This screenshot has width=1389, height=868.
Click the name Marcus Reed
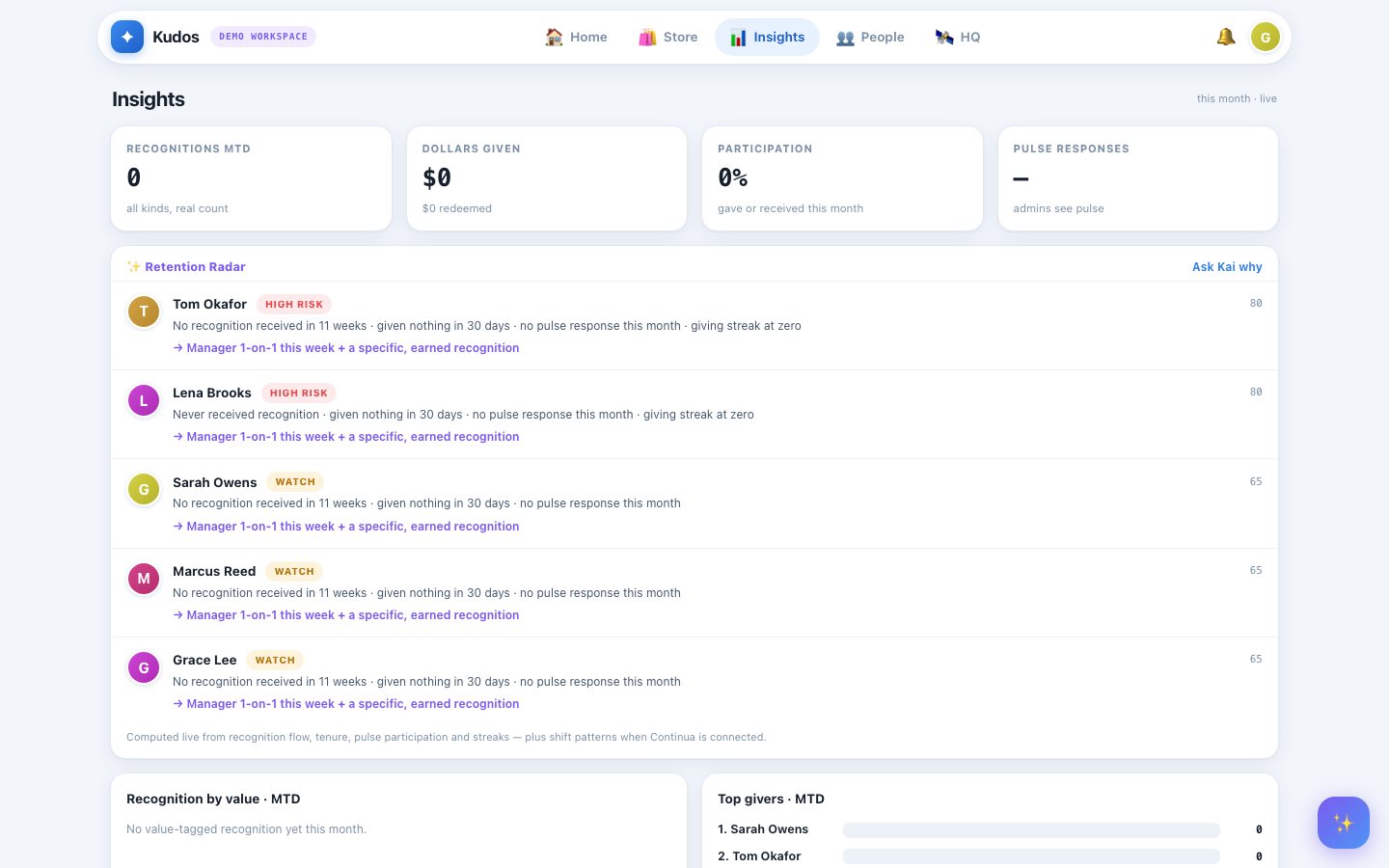click(214, 571)
